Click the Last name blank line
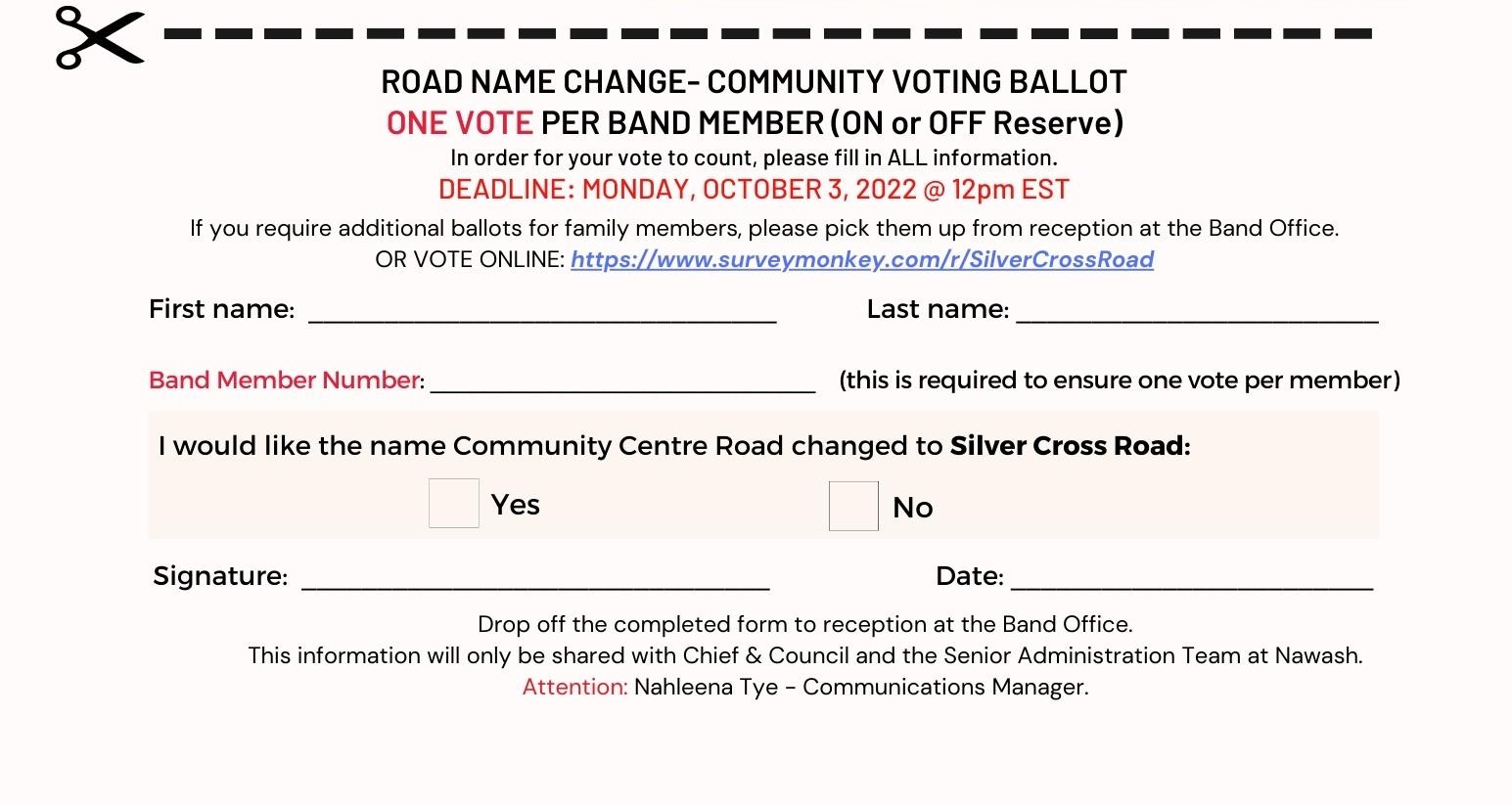Image resolution: width=1512 pixels, height=806 pixels. [1197, 311]
